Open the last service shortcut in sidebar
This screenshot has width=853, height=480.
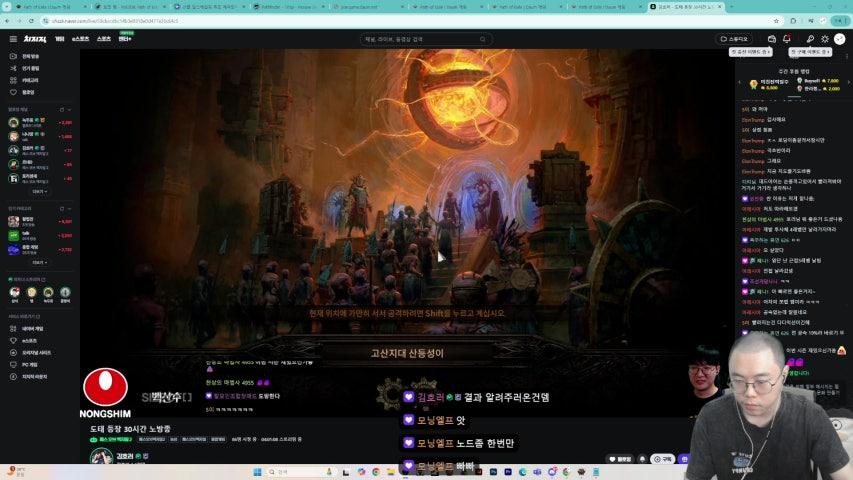click(29, 377)
